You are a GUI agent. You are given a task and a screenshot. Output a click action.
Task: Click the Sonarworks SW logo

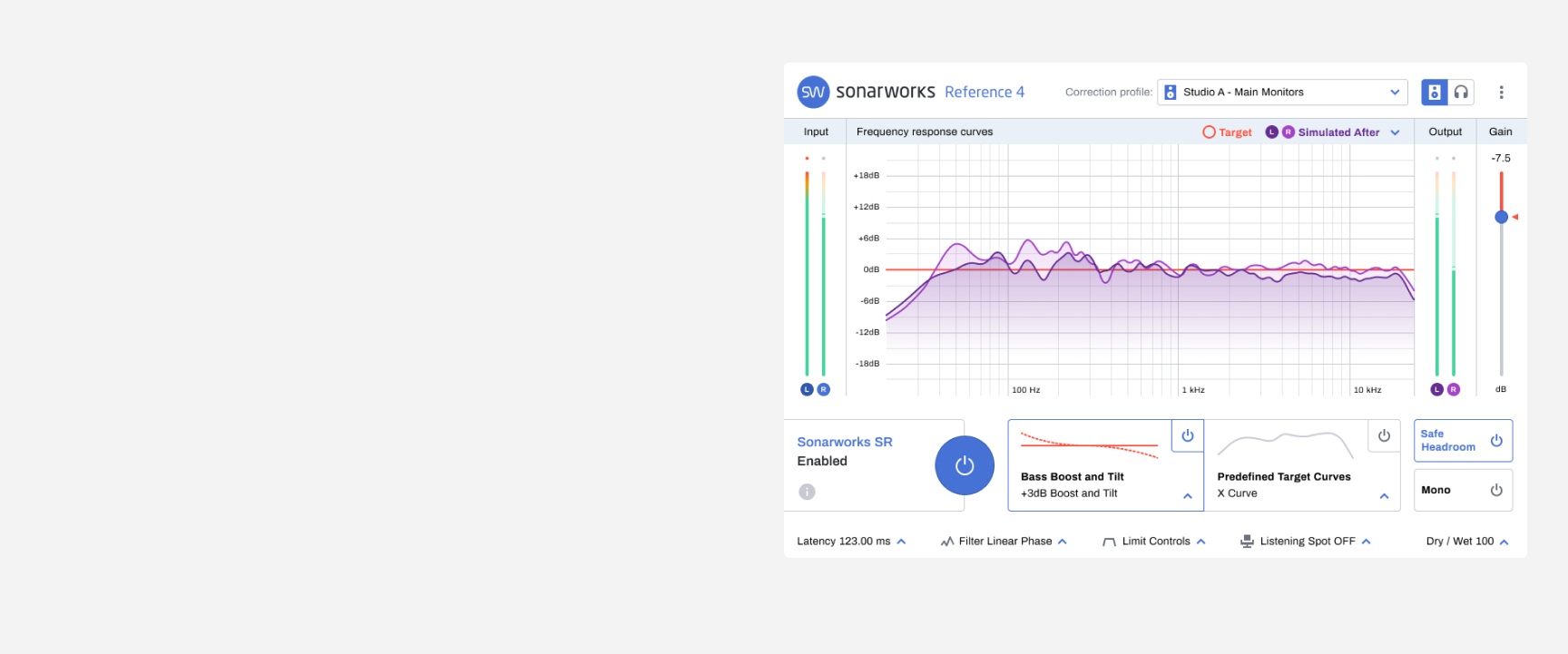(x=813, y=93)
